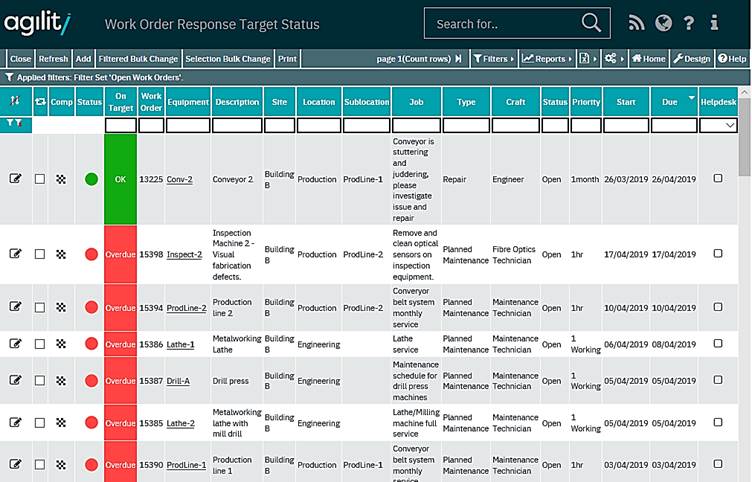The image size is (752, 482).
Task: Open the Inspect-2 equipment link
Action: 184,254
